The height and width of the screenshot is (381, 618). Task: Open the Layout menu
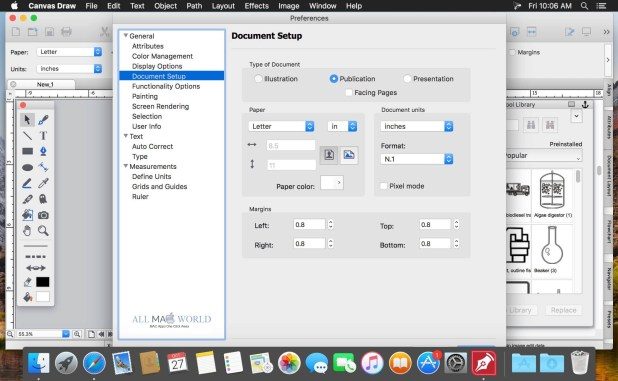pos(223,6)
